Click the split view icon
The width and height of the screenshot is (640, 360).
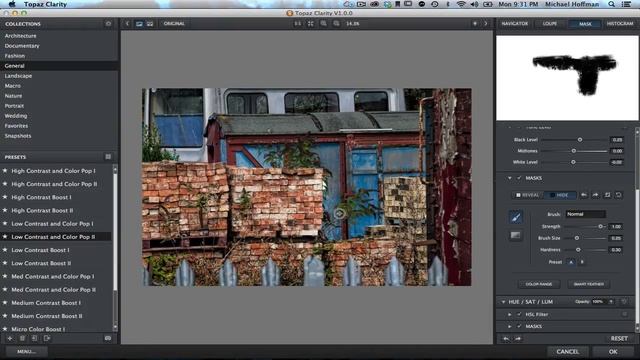click(x=150, y=24)
